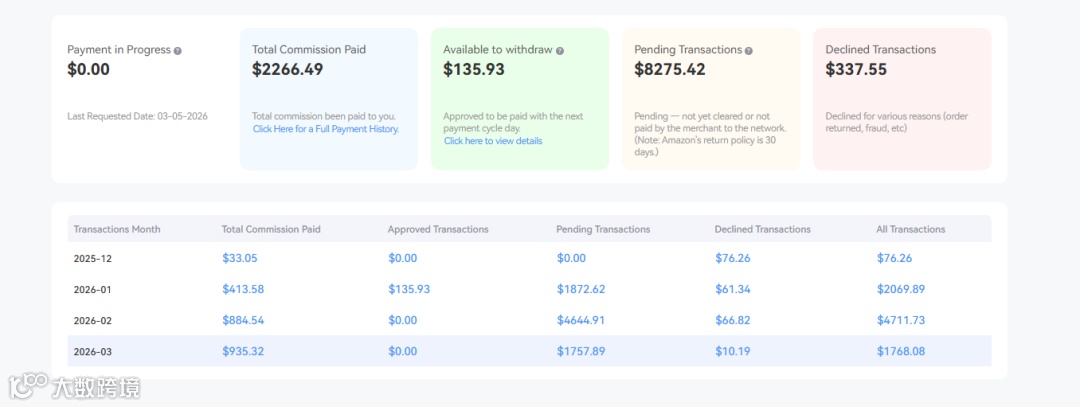Click help icon next to Pending Transactions
1080x407 pixels.
click(x=749, y=50)
